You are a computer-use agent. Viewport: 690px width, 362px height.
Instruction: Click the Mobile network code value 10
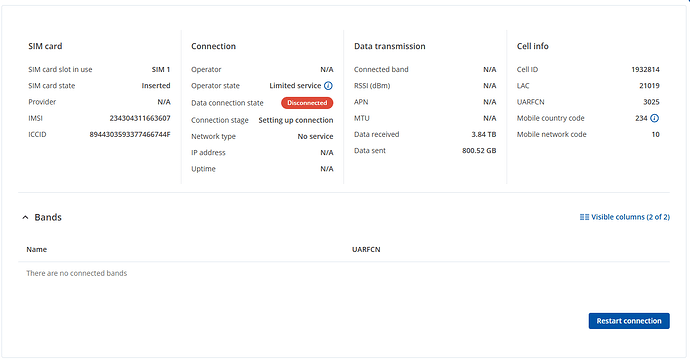click(x=656, y=135)
